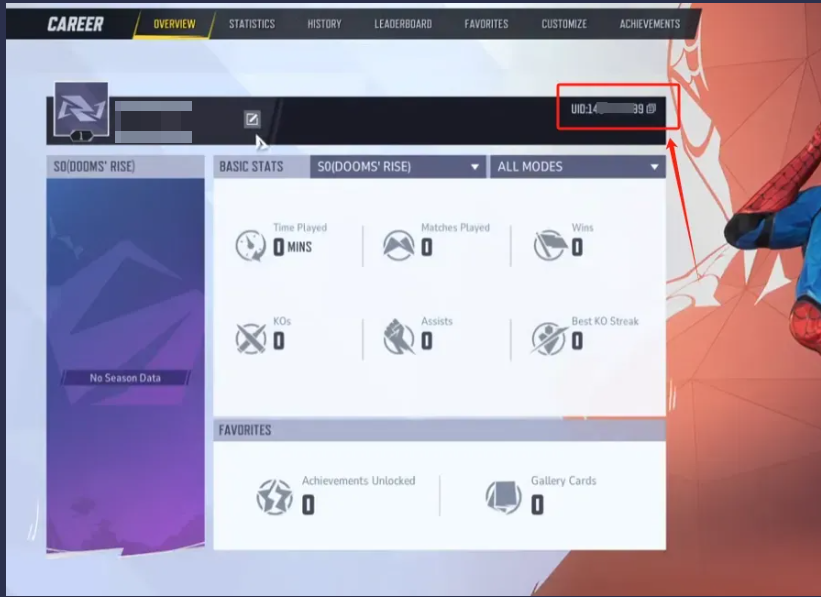Click the player avatar emblem
Viewport: 821px width, 597px height.
click(x=81, y=108)
